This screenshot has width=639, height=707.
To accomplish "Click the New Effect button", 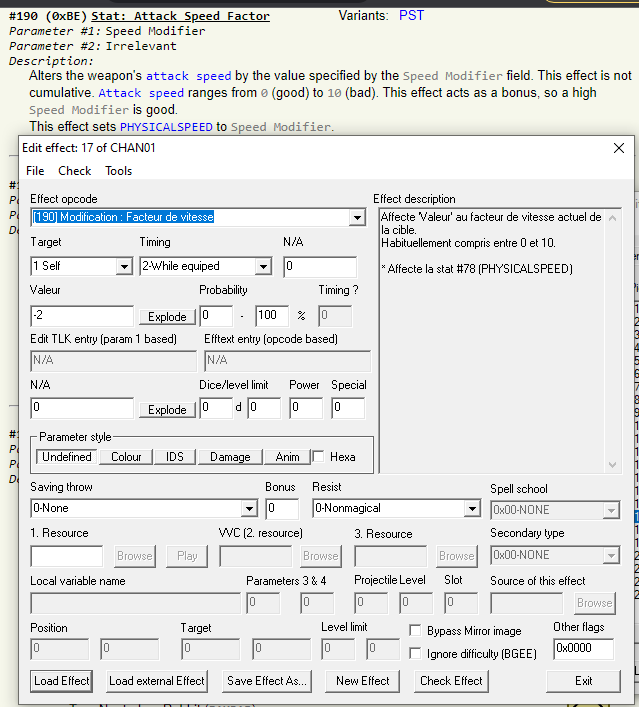I will pos(363,681).
